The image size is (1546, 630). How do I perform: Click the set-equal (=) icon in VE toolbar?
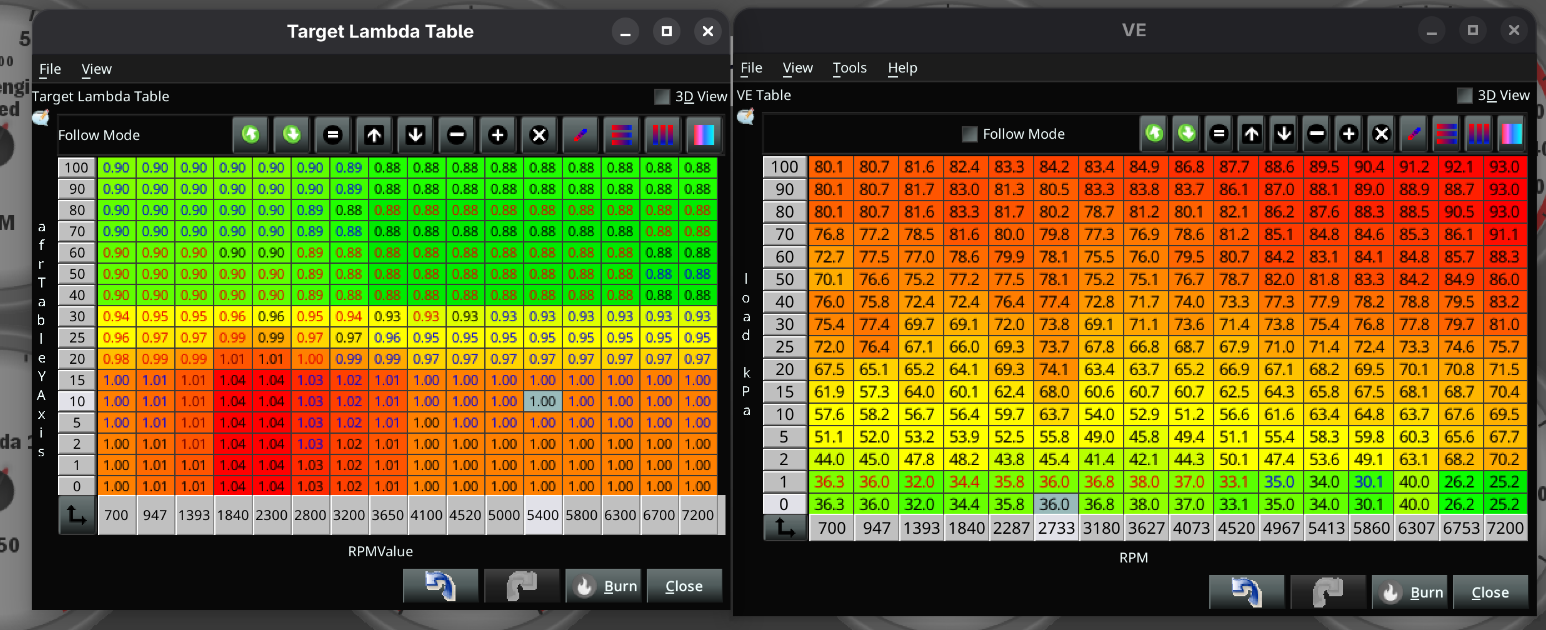click(1218, 133)
